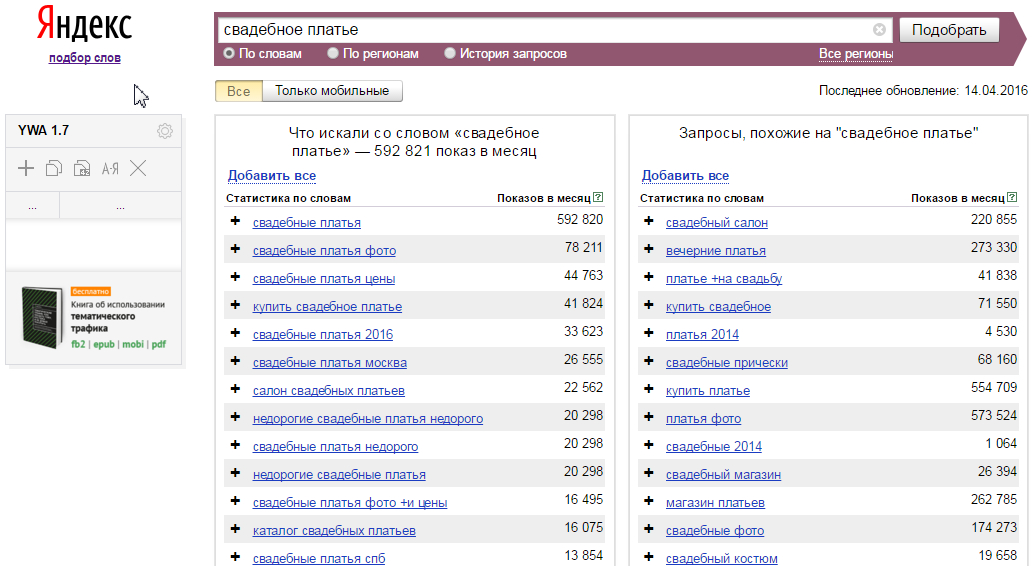Open help icon beside left 'Показов в месяц'

(598, 198)
